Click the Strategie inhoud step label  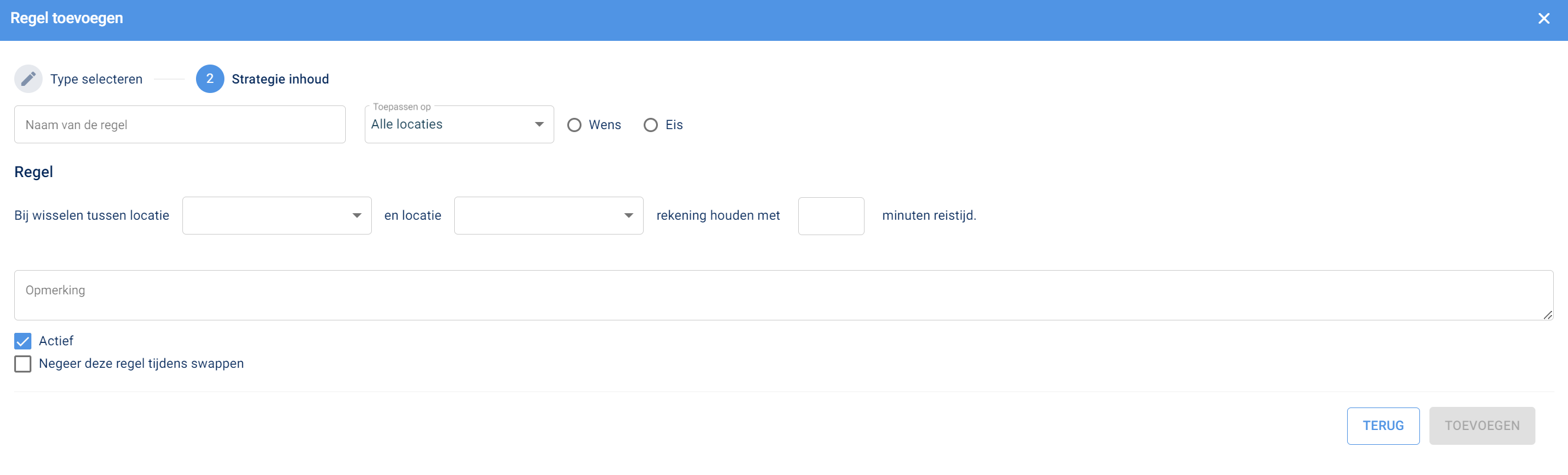coord(280,79)
